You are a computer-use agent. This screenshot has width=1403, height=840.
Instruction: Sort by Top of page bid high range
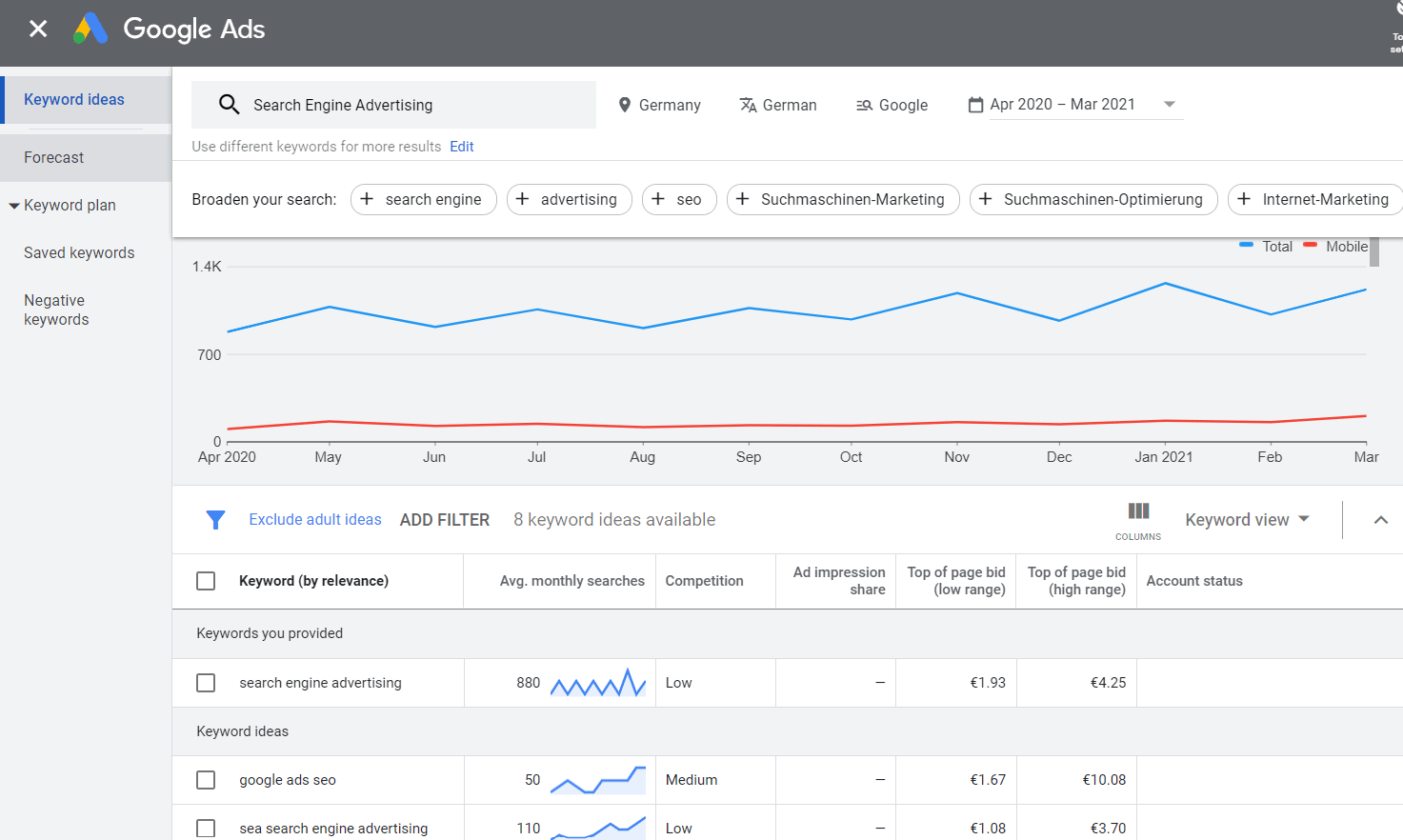click(1076, 581)
